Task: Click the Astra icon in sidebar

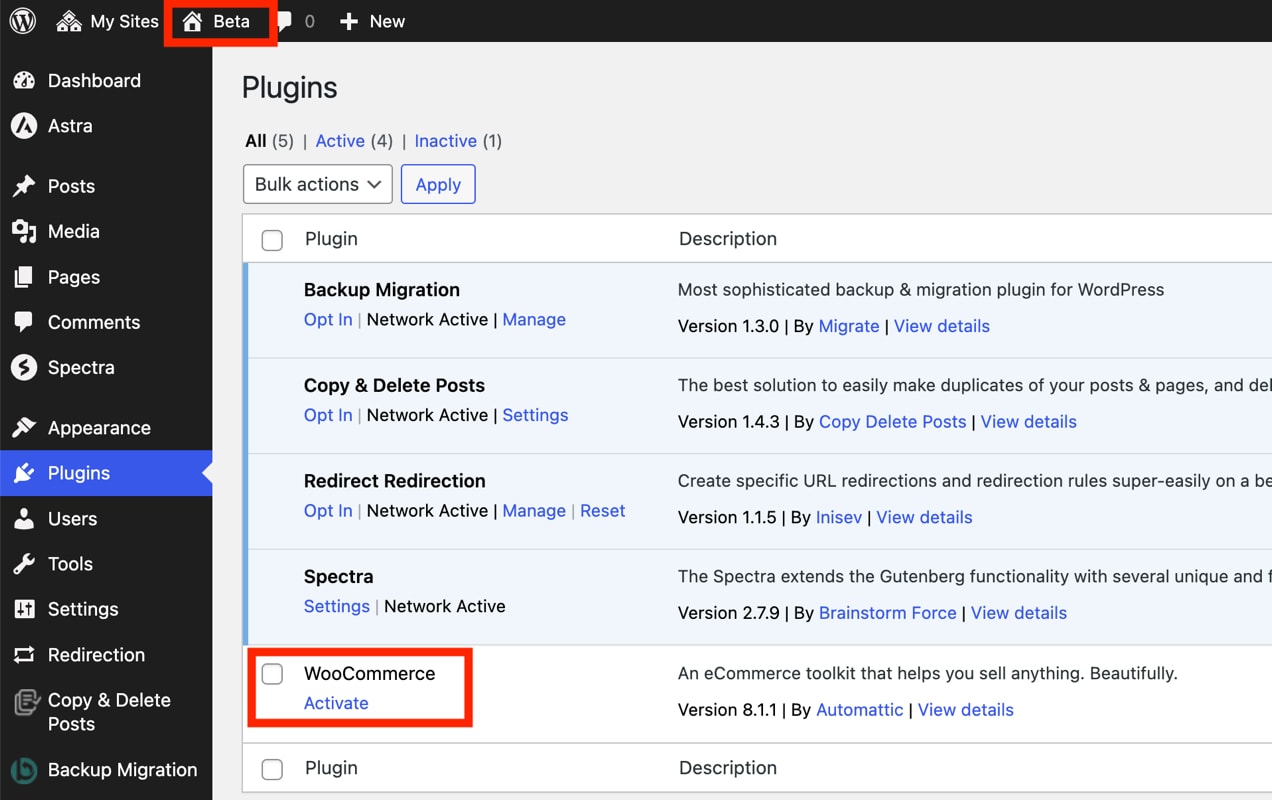Action: [x=24, y=126]
